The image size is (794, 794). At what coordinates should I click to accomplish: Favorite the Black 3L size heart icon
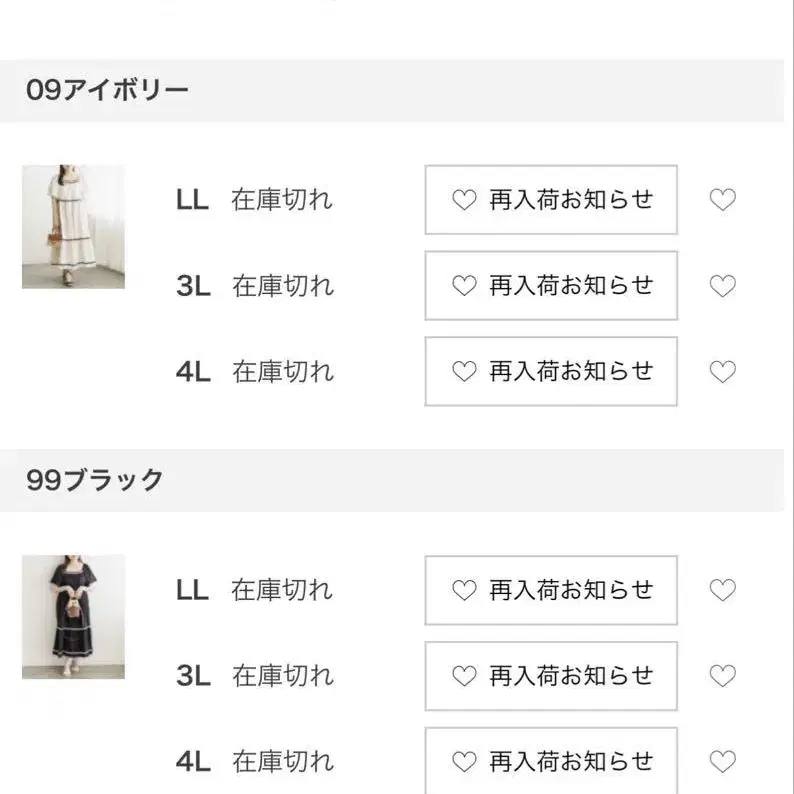pyautogui.click(x=722, y=676)
